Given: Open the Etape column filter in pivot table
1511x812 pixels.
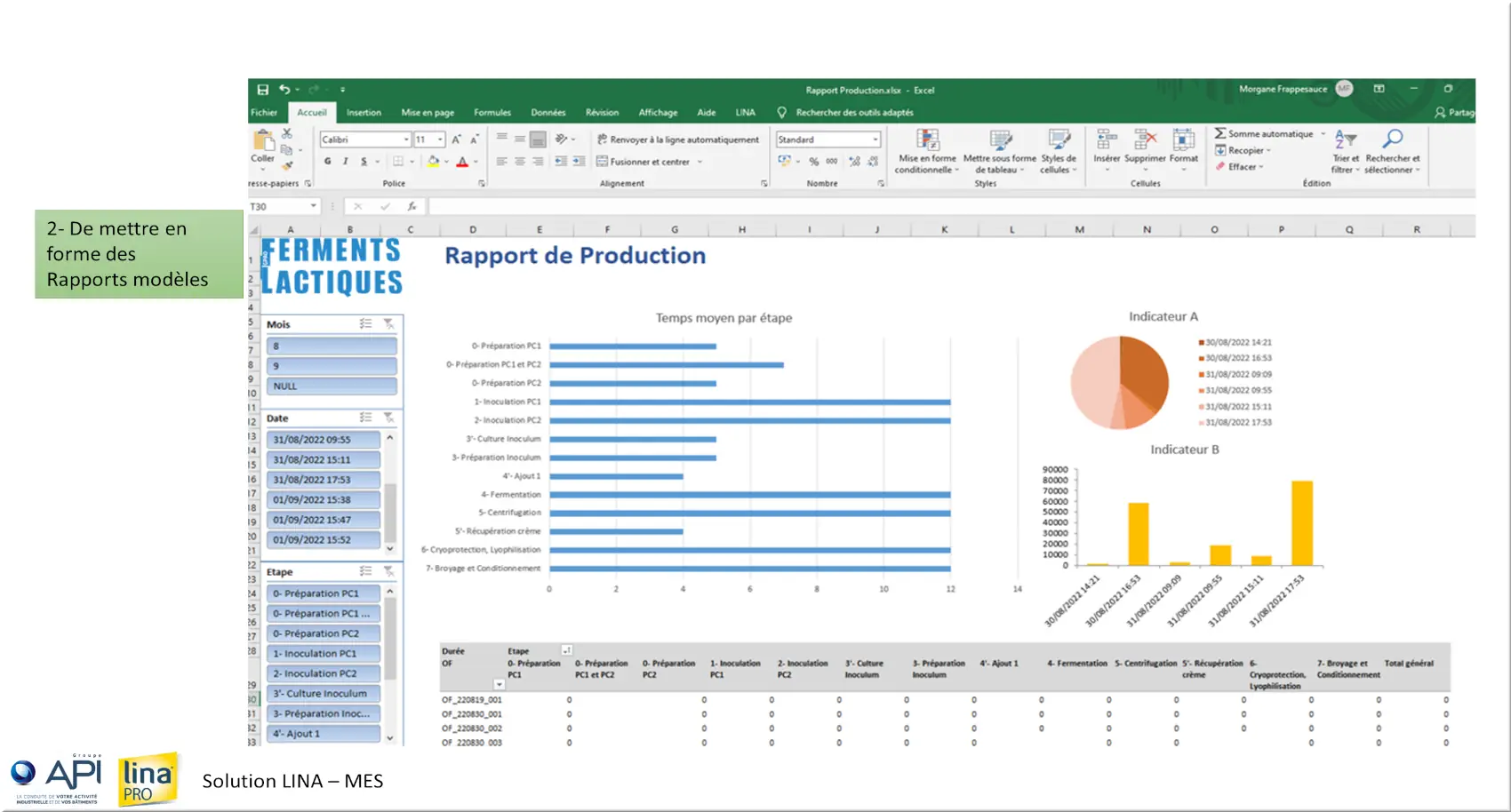Looking at the screenshot, I should tap(567, 650).
